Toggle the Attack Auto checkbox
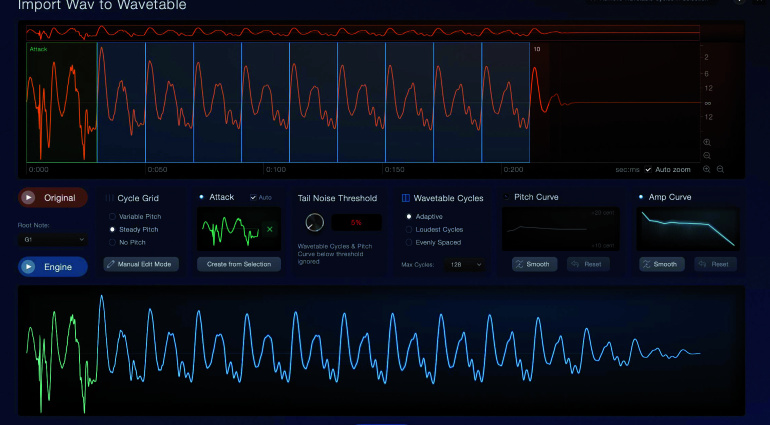The image size is (770, 425). 252,197
